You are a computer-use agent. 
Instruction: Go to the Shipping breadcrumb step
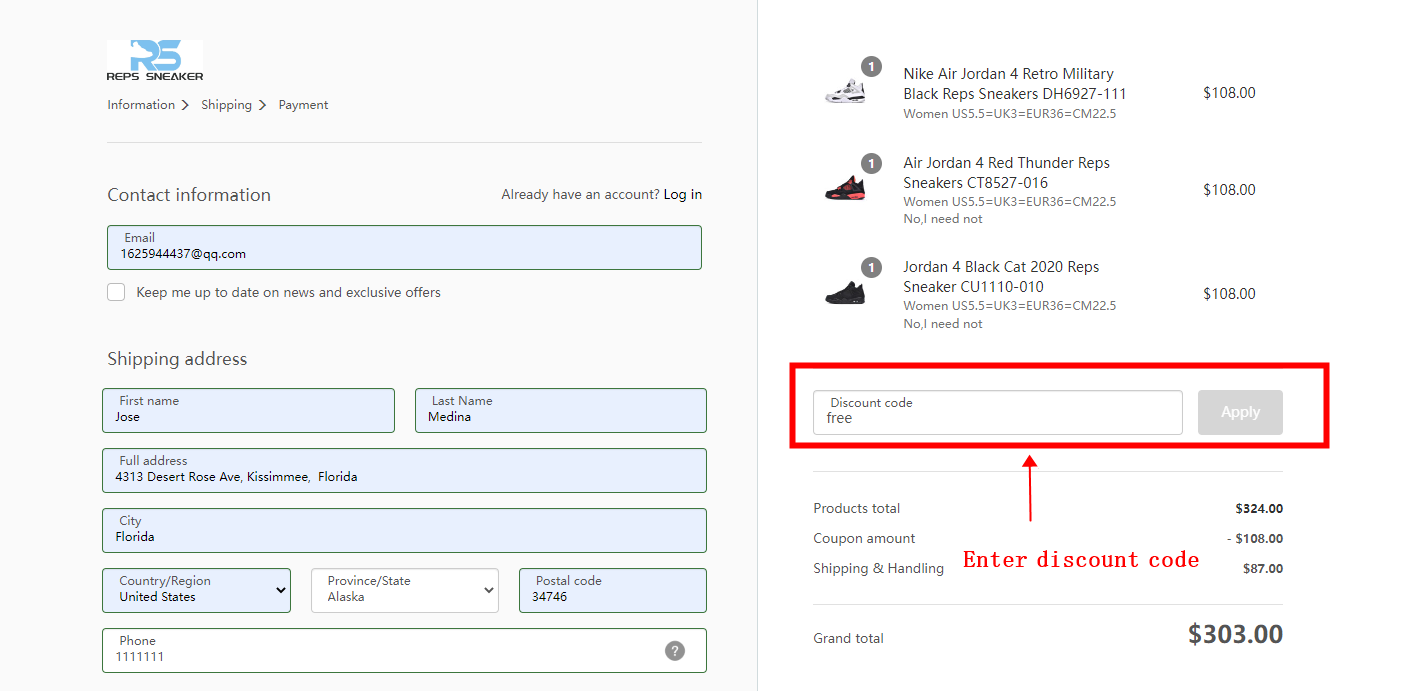pyautogui.click(x=226, y=105)
